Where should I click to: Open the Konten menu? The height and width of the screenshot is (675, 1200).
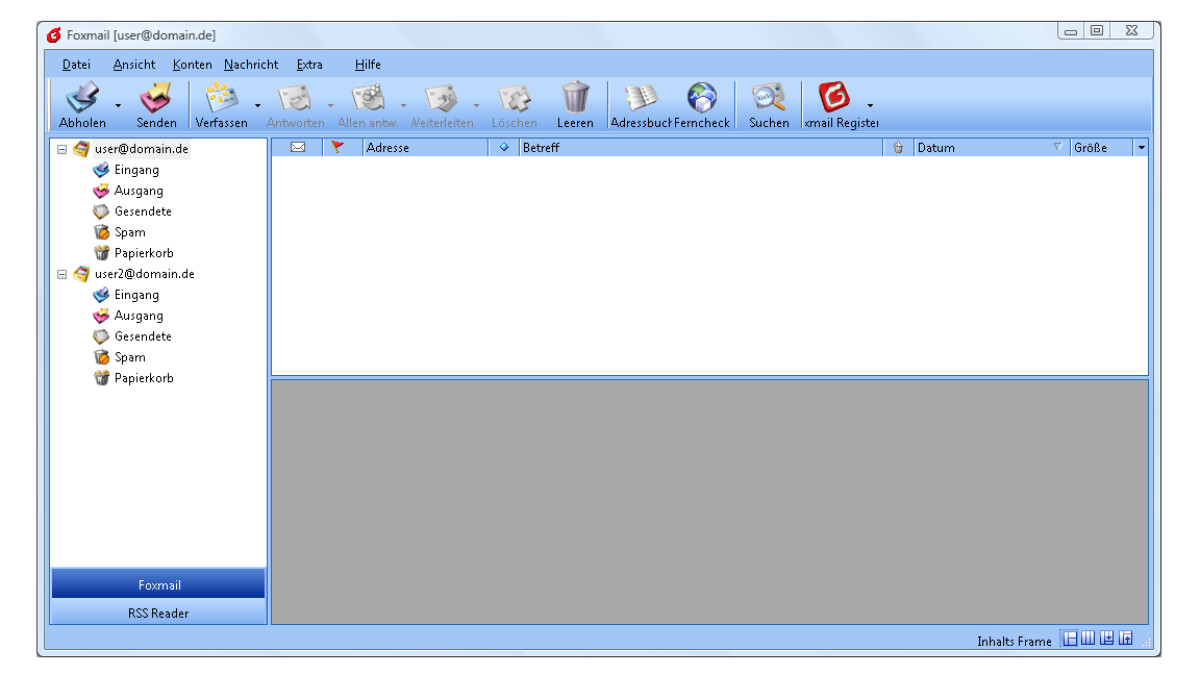(192, 65)
